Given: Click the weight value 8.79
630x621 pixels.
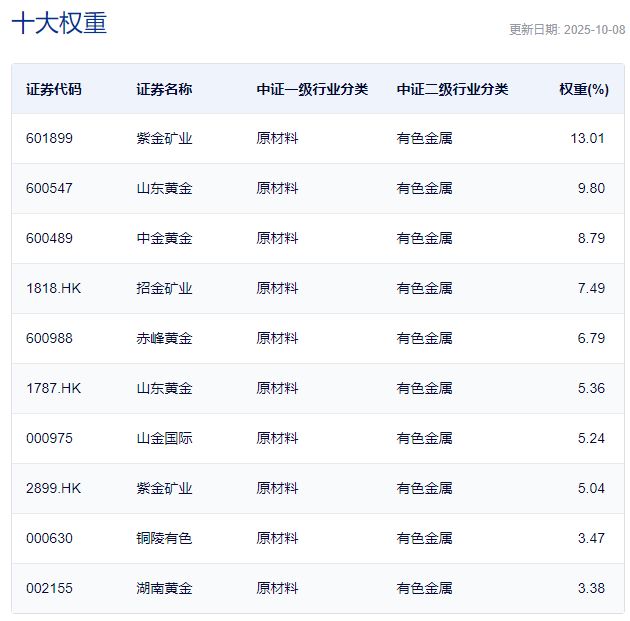Looking at the screenshot, I should pos(591,238).
